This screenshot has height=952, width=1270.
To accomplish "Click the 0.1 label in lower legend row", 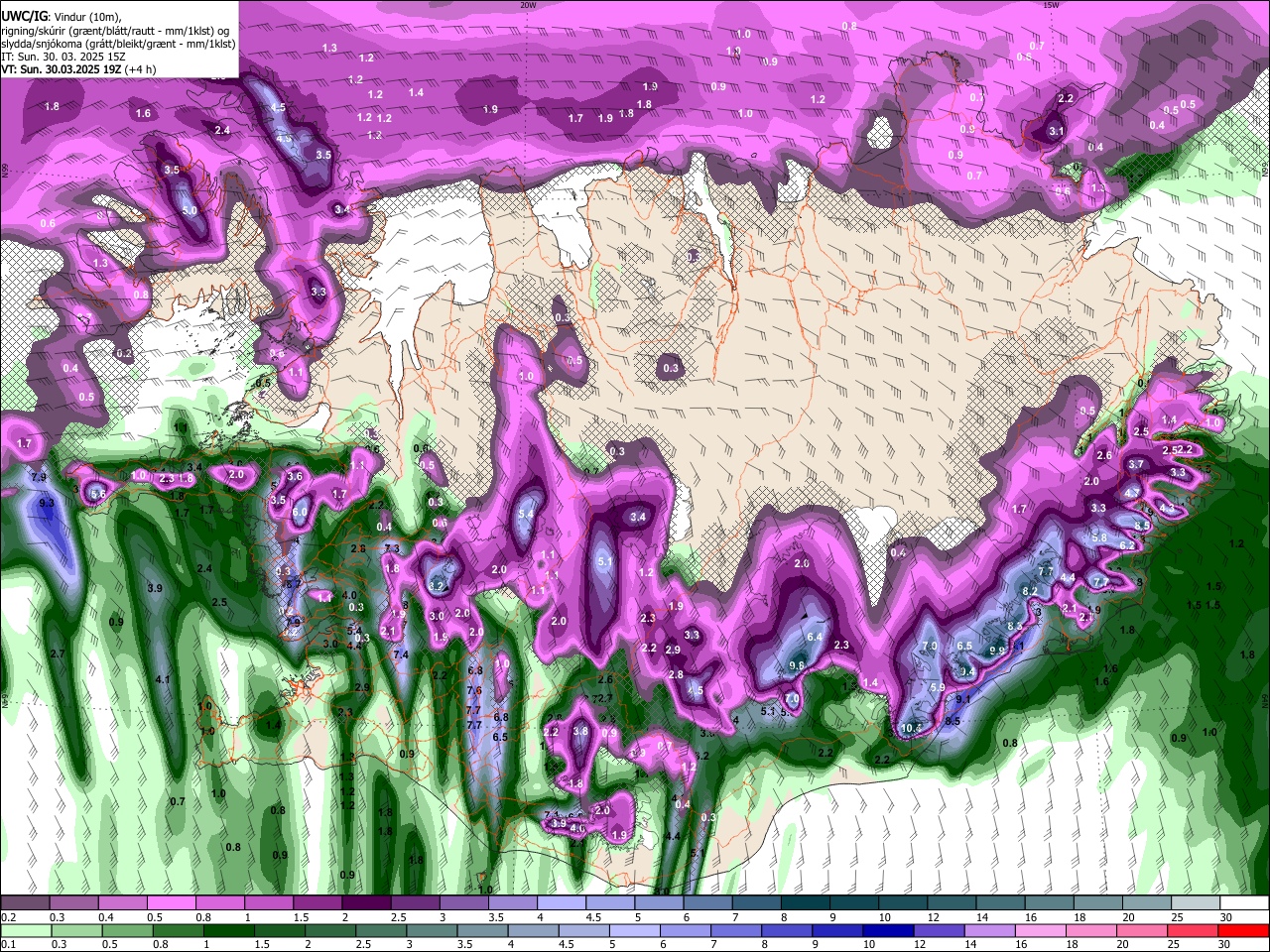I will click(9, 945).
